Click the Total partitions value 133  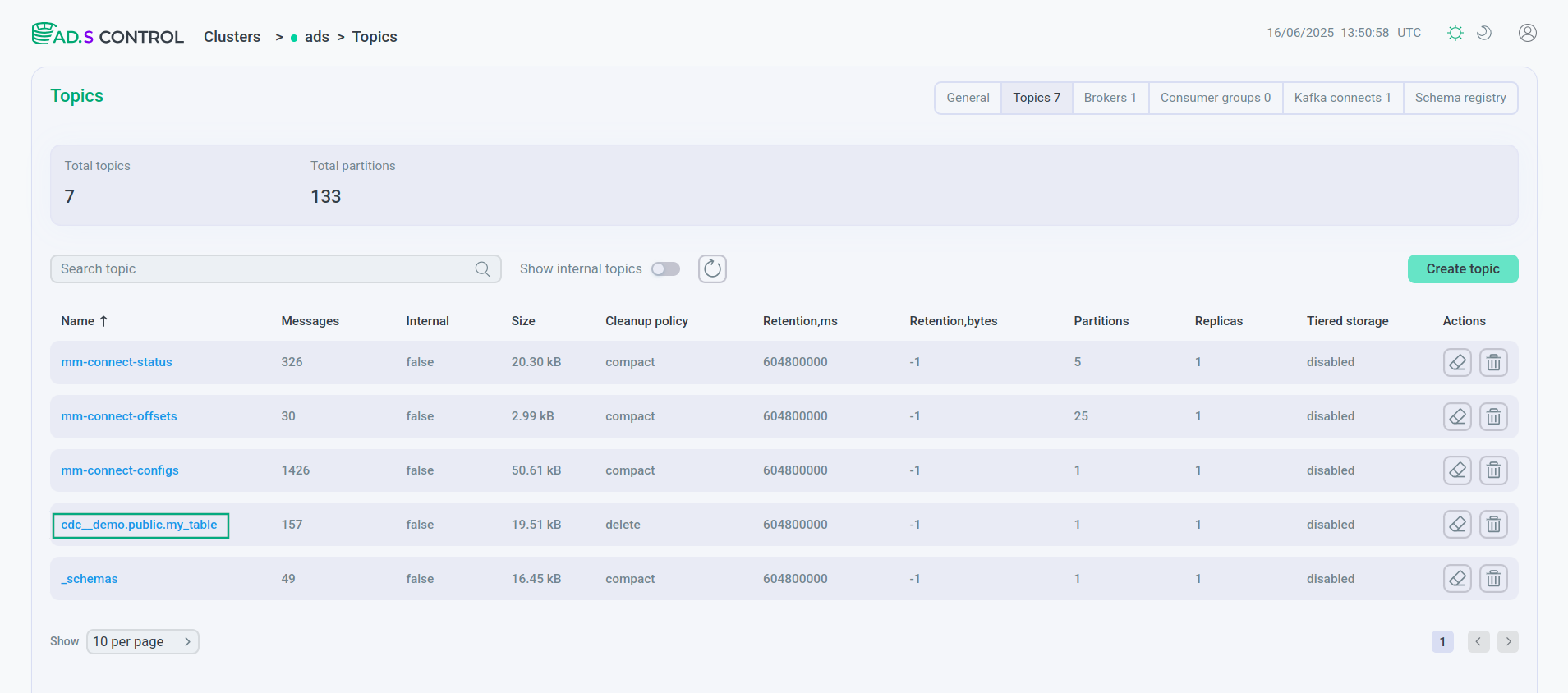point(326,196)
